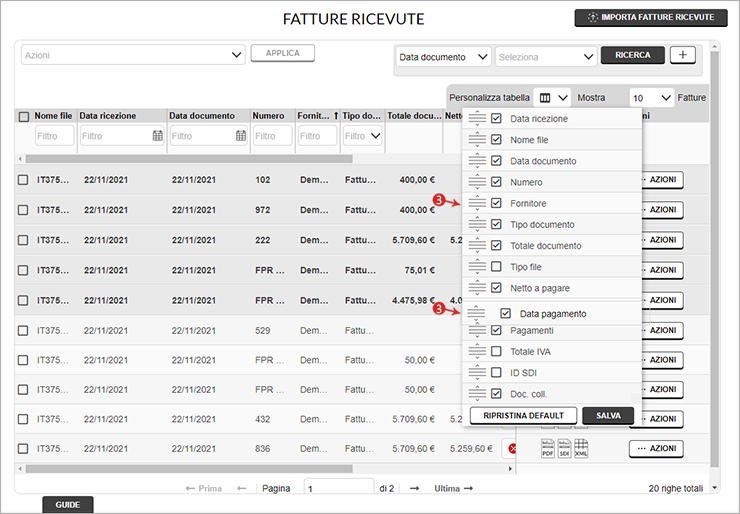Open the Tipo documento filter dropdown

click(362, 136)
